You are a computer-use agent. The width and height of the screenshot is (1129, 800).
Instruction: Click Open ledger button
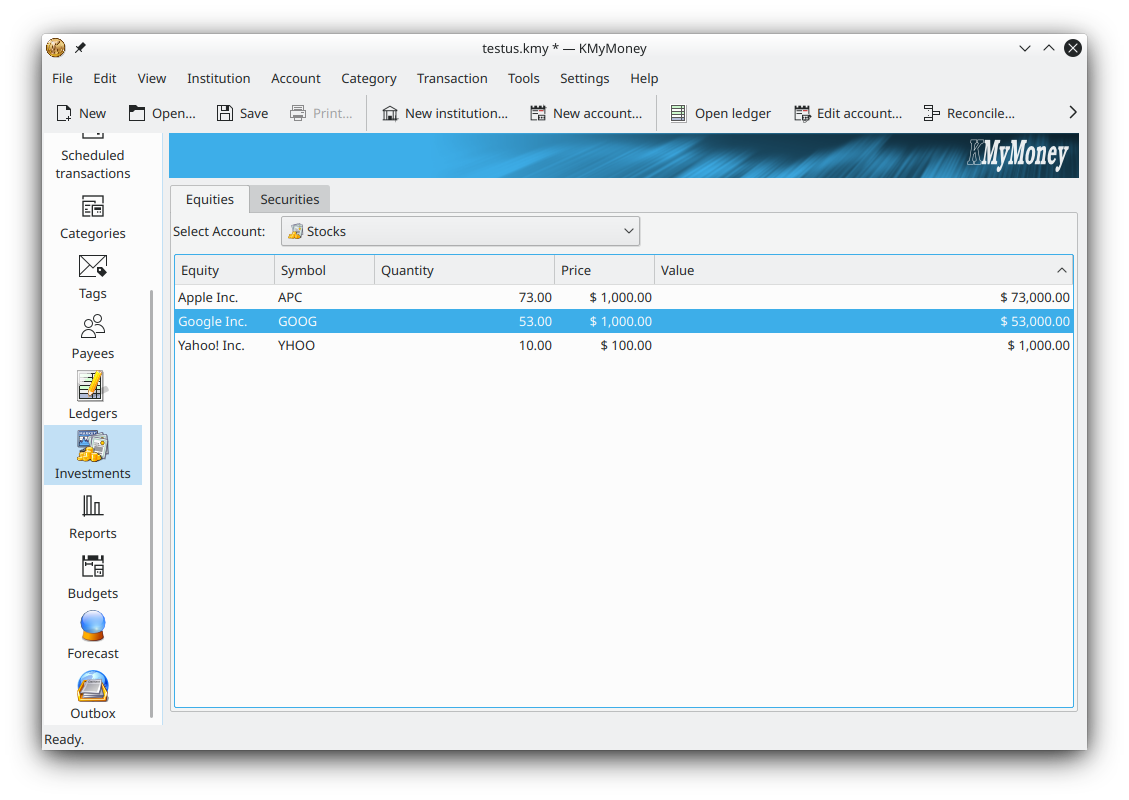coord(720,113)
